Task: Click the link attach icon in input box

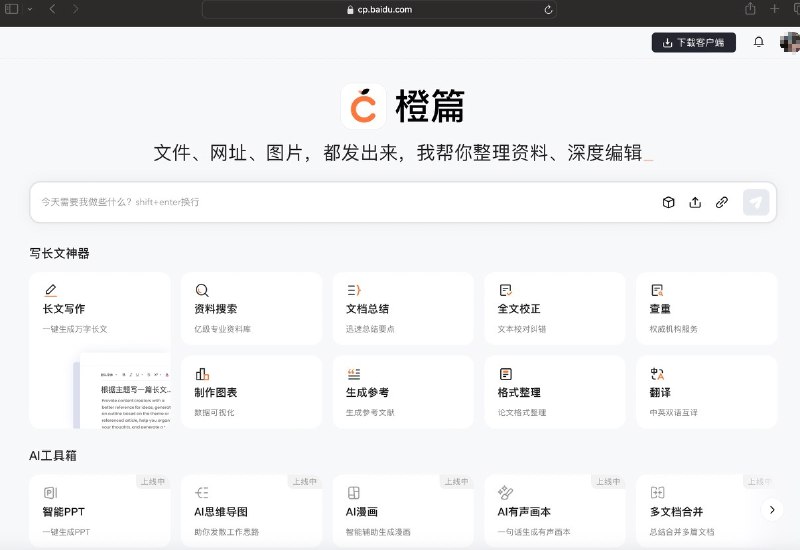Action: click(721, 203)
